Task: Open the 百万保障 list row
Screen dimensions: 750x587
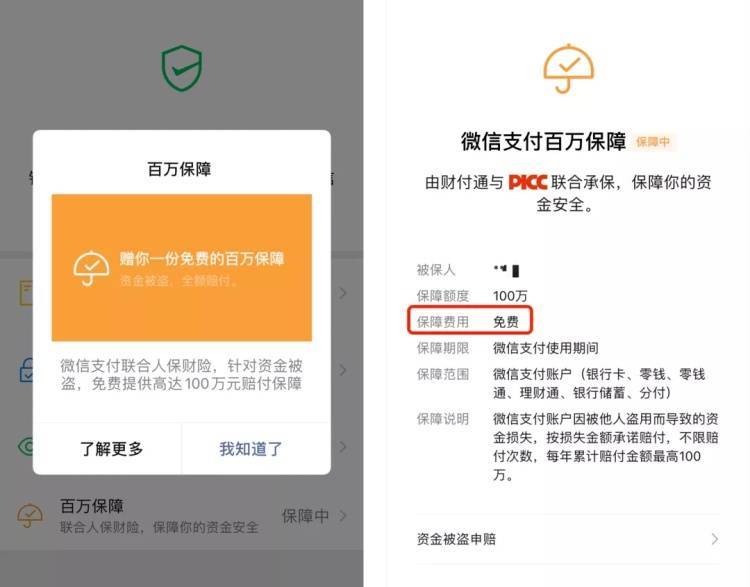Action: (182, 516)
